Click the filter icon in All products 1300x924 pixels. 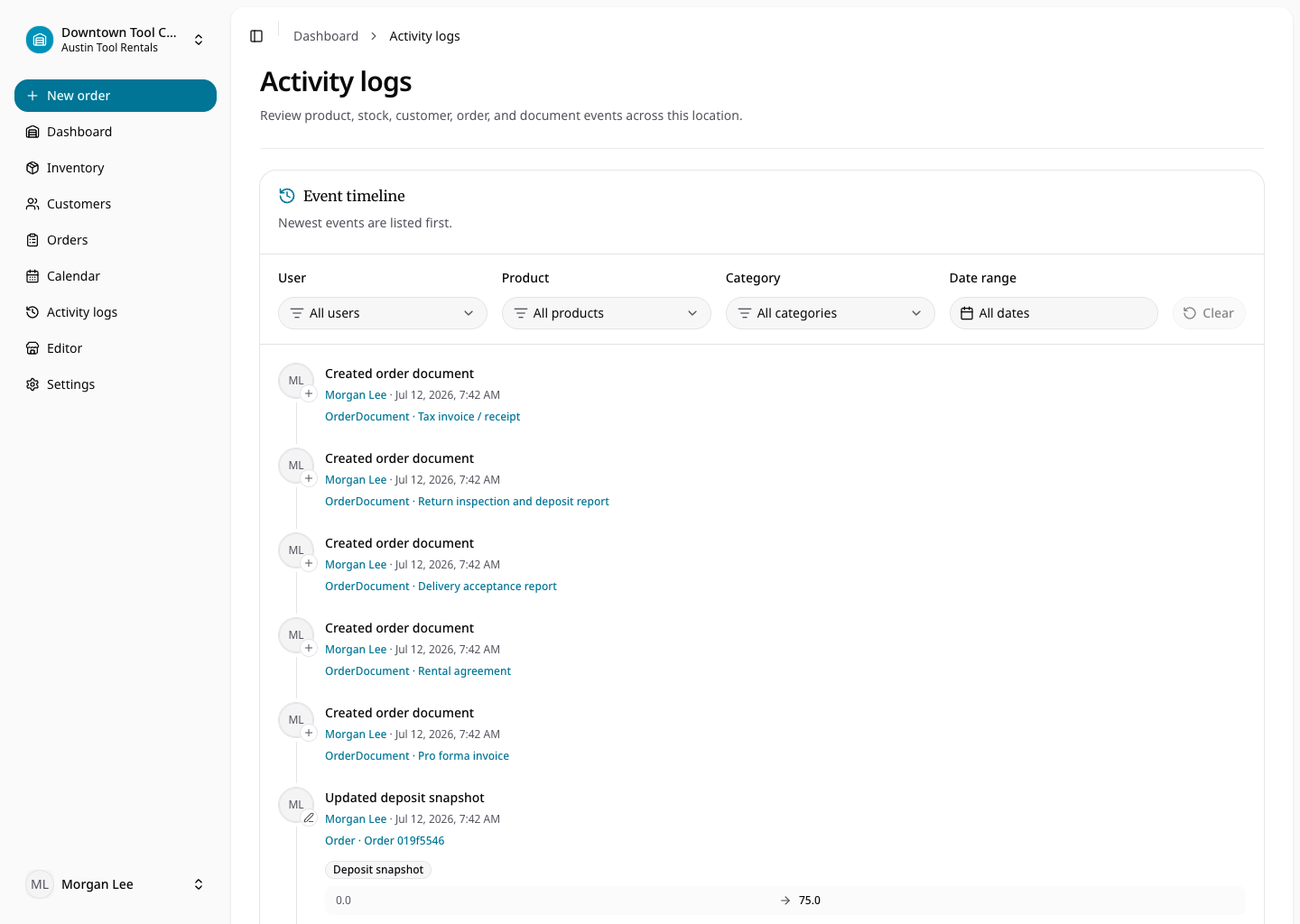pos(521,313)
